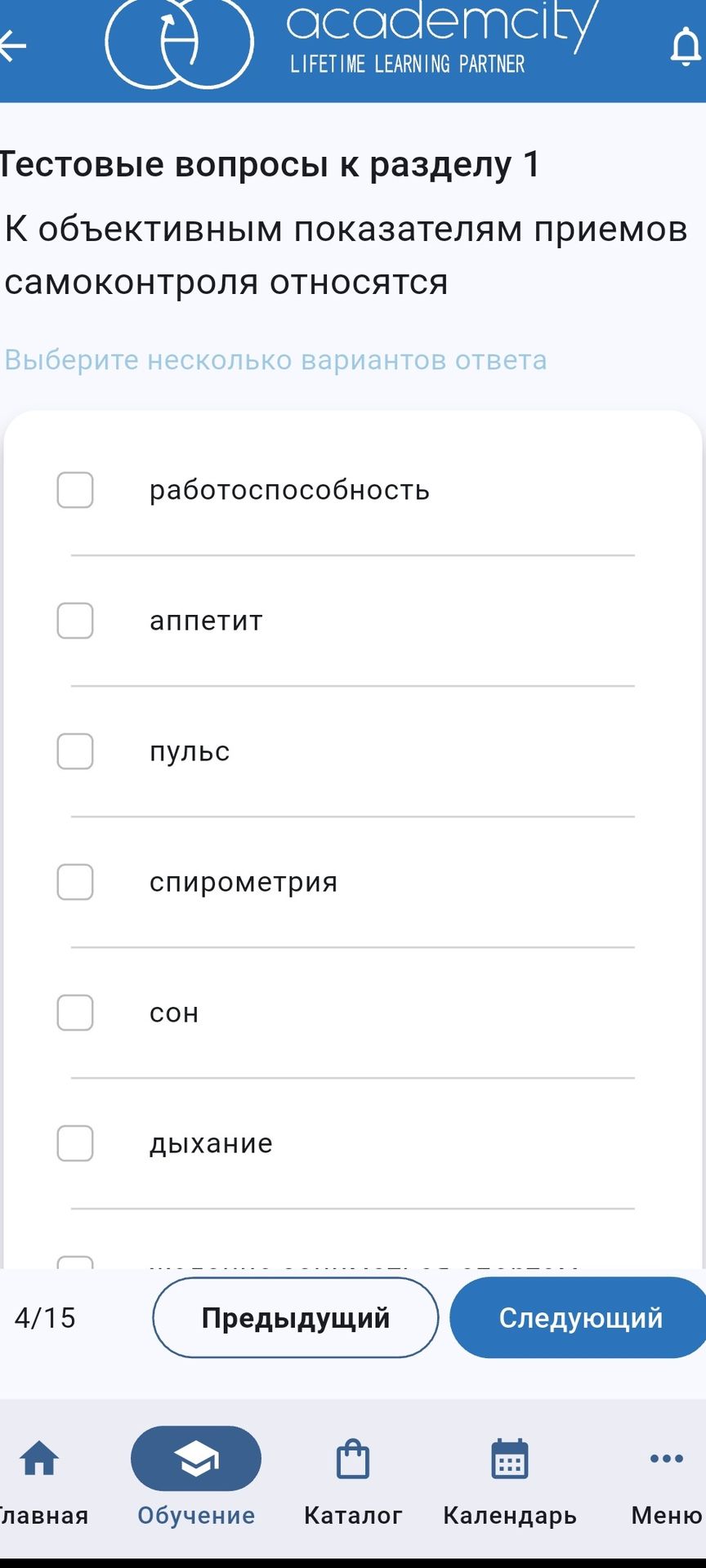
Task: Check the работоспособность checkbox
Action: click(x=75, y=490)
